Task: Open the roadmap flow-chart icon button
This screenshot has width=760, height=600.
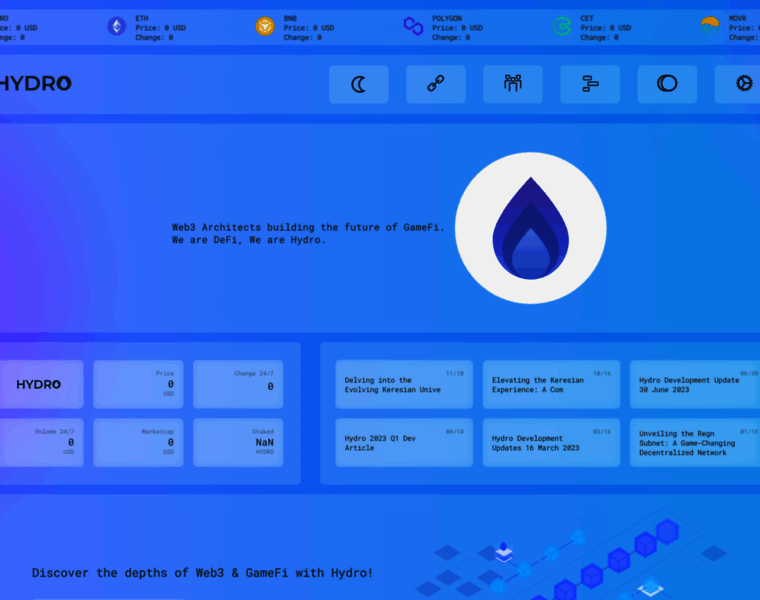Action: (x=590, y=84)
